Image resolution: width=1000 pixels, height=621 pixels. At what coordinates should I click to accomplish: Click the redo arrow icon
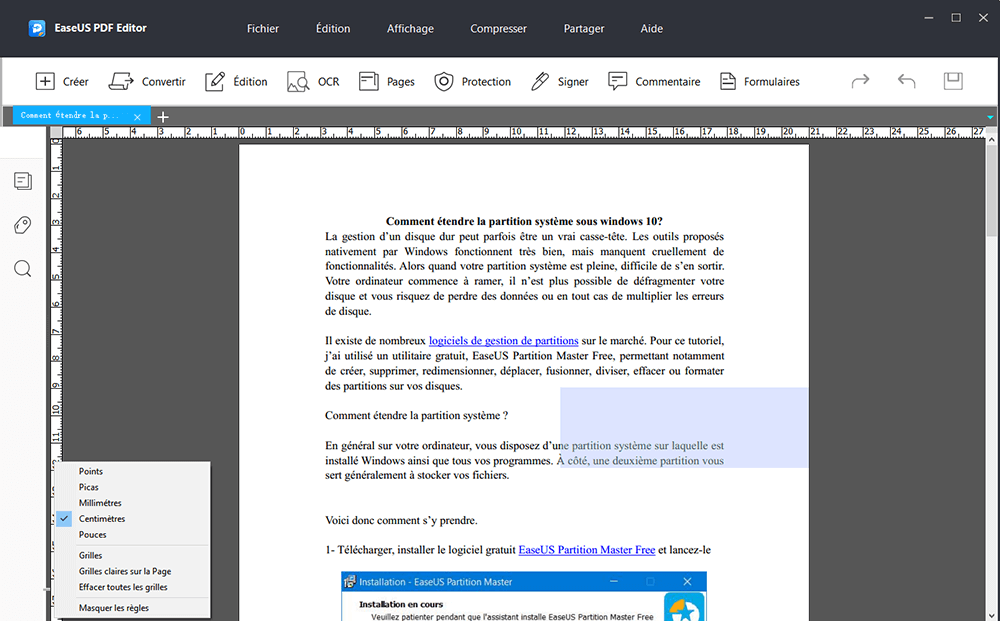860,81
